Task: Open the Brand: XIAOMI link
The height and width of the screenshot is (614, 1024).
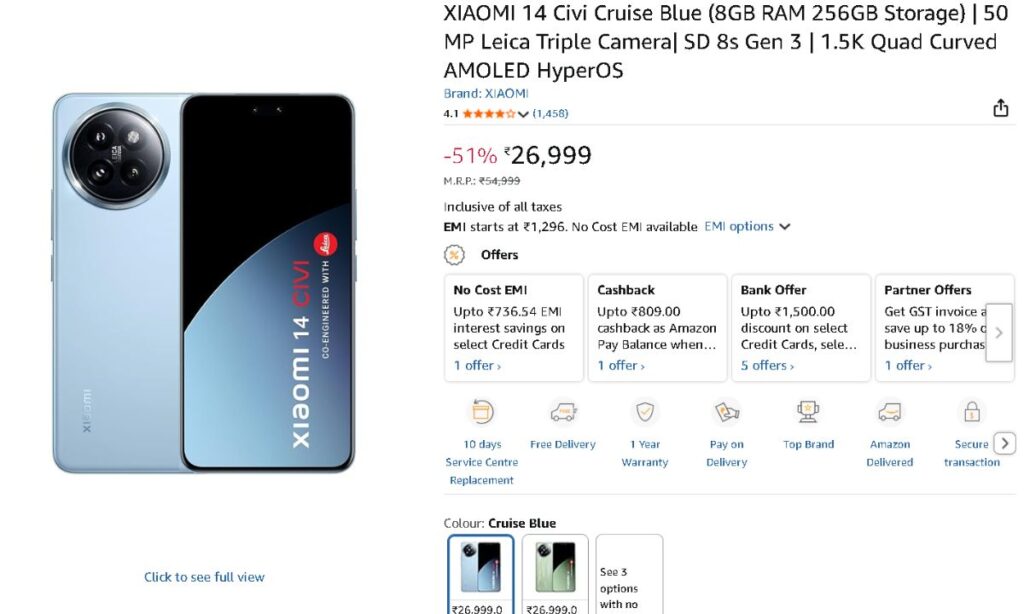Action: 486,93
